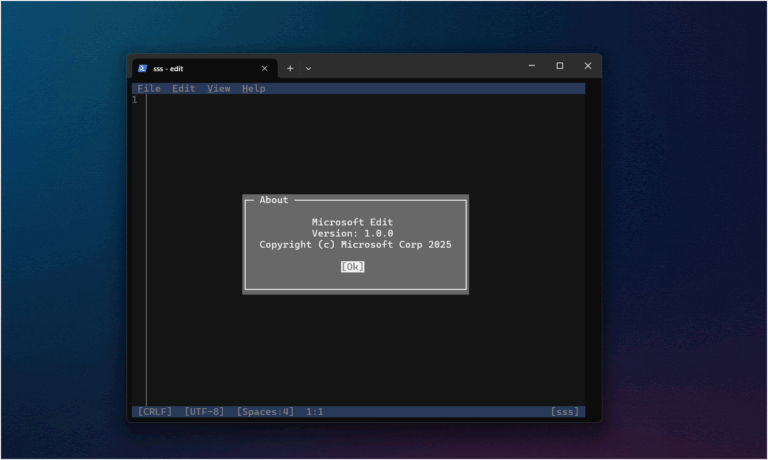Click the PowerShell icon on the tab

point(143,69)
